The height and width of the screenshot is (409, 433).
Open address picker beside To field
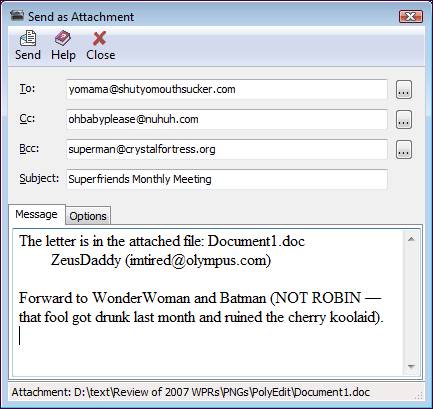tap(404, 89)
